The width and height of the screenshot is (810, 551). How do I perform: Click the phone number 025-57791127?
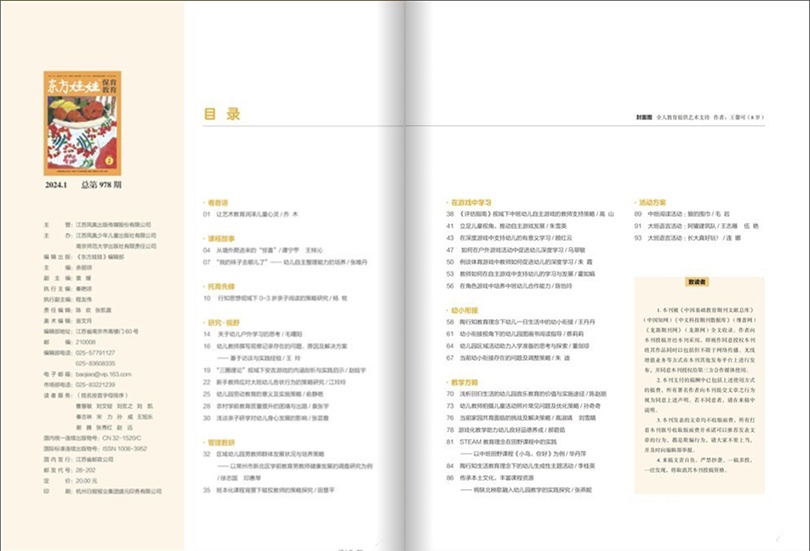pyautogui.click(x=95, y=353)
